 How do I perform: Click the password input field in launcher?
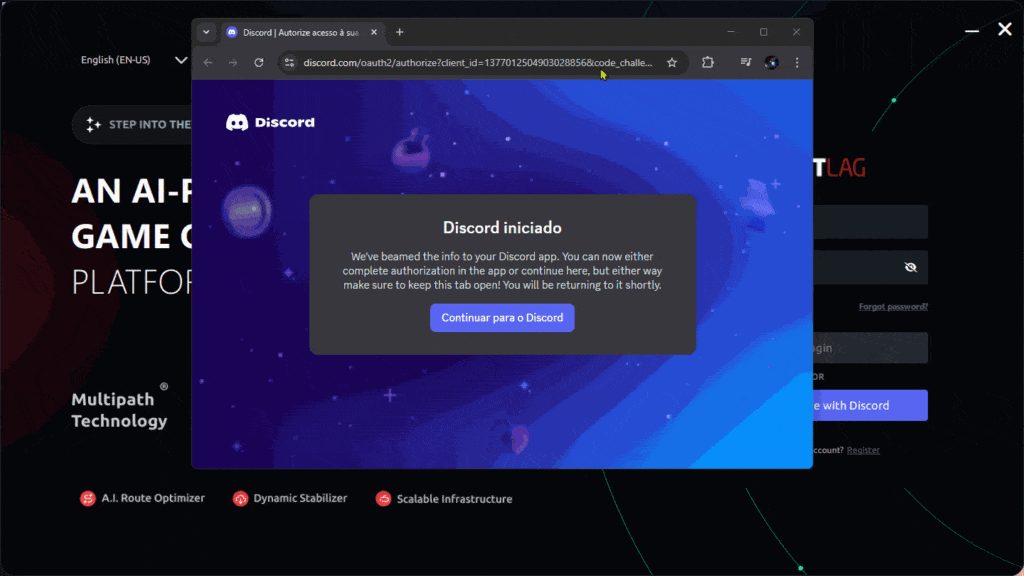pos(870,267)
